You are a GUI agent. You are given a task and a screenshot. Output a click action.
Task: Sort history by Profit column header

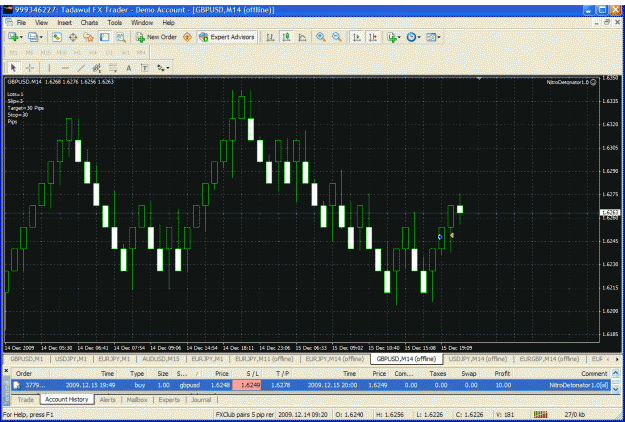click(x=502, y=374)
